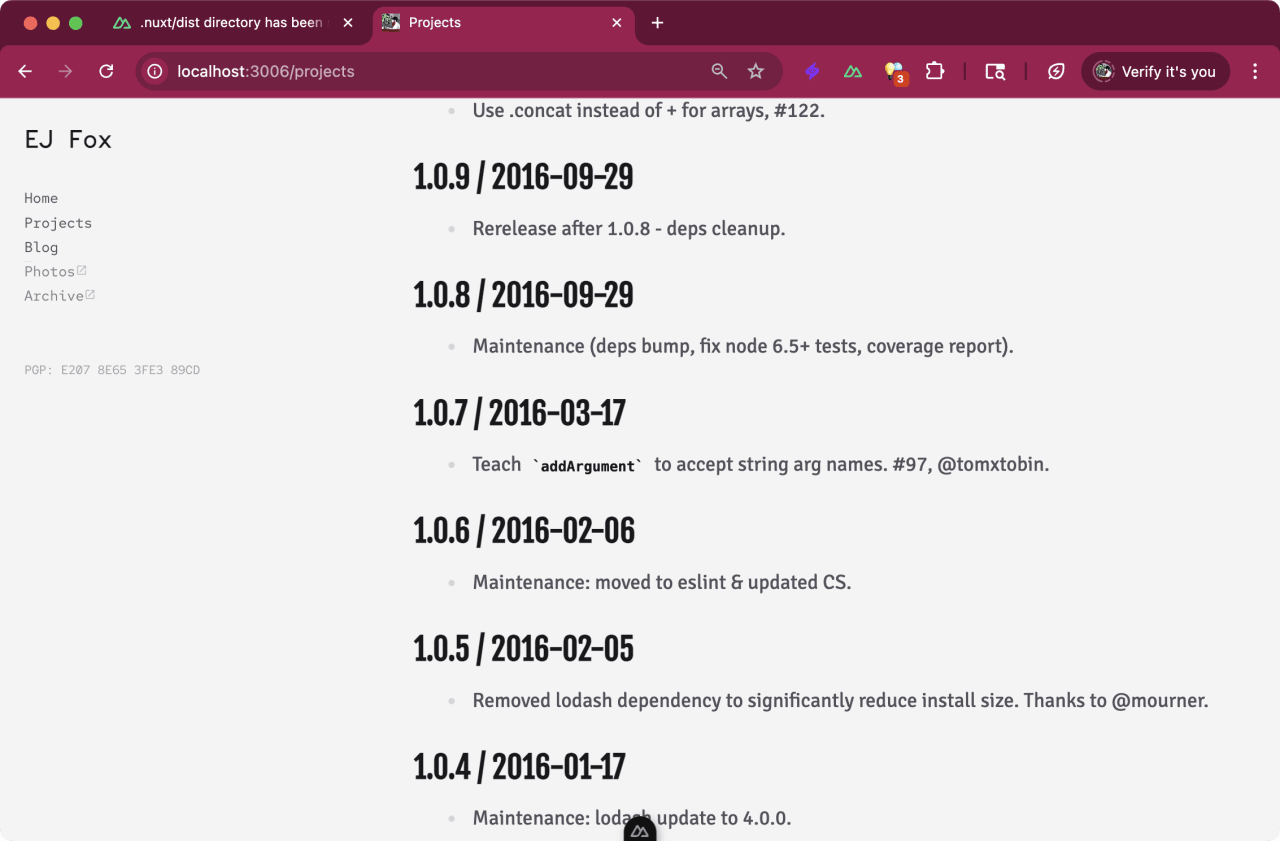The height and width of the screenshot is (841, 1280).
Task: Click the purple lightning extension icon
Action: [x=812, y=71]
